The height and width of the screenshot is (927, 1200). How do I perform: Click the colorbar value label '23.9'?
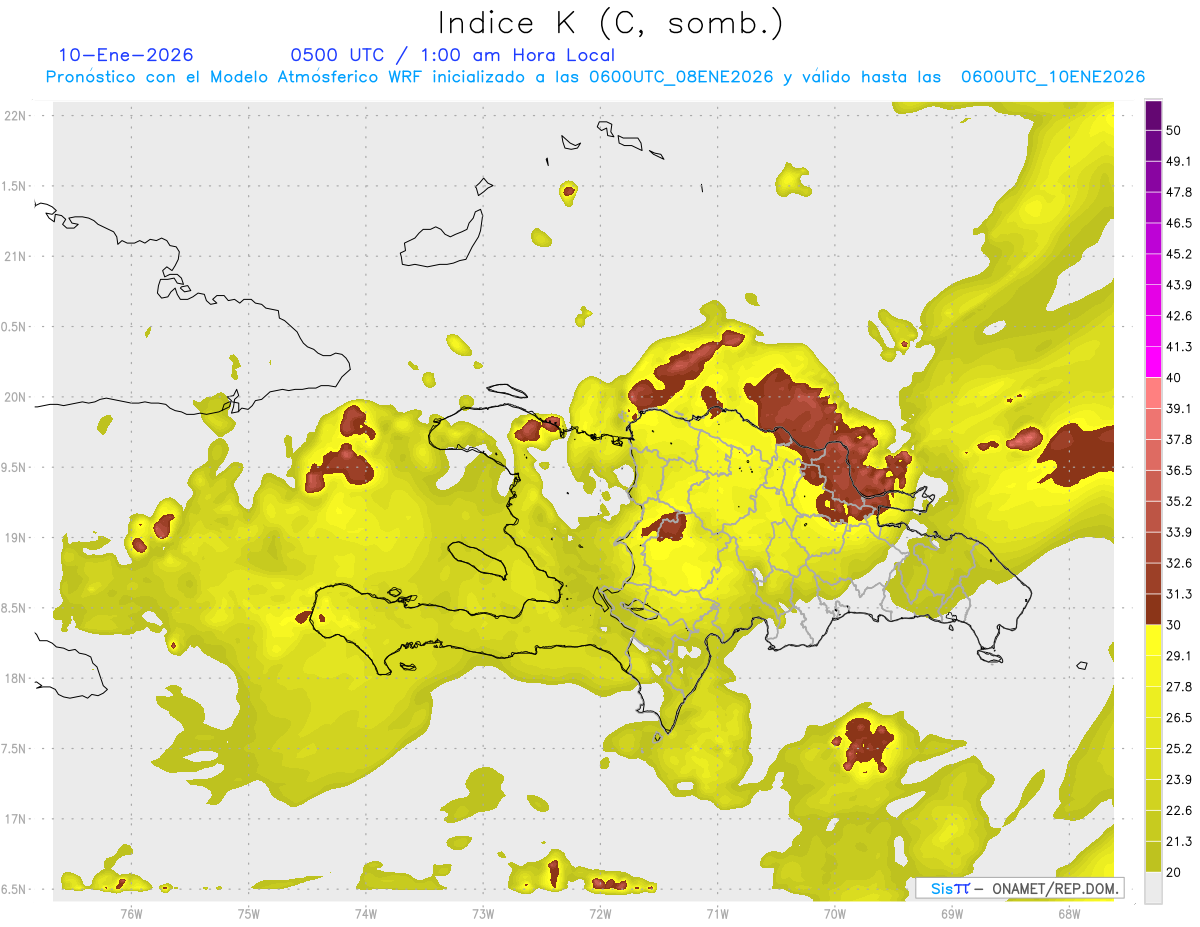pos(1179,780)
